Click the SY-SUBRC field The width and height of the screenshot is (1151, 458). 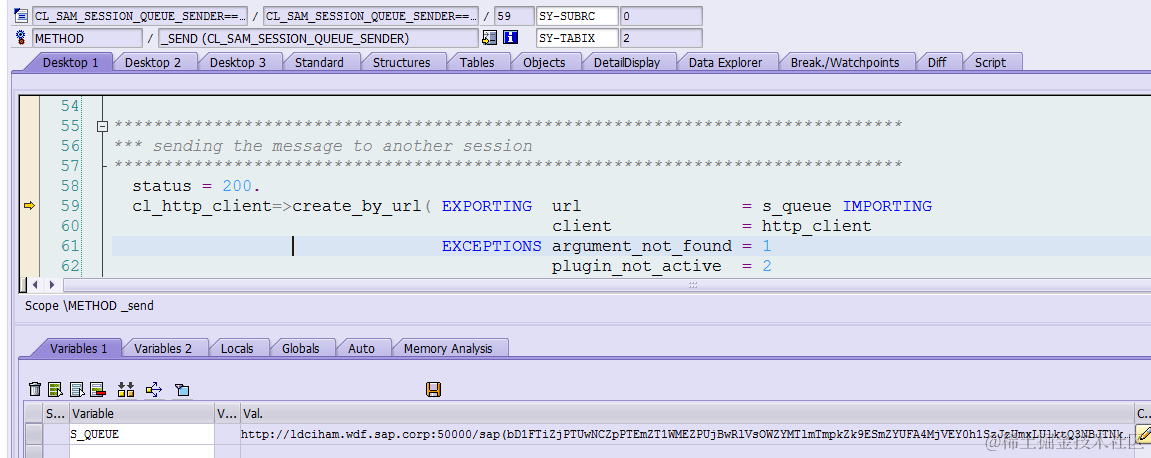point(577,16)
